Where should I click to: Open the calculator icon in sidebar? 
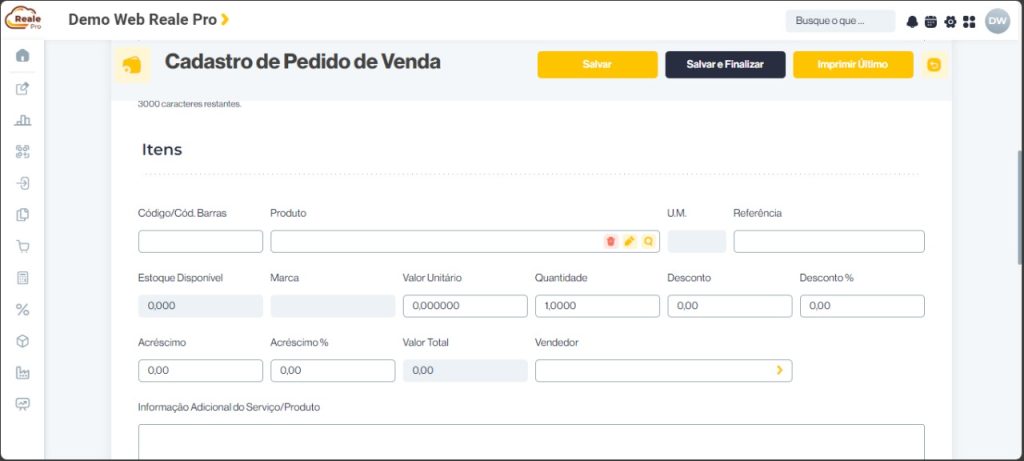coord(23,278)
